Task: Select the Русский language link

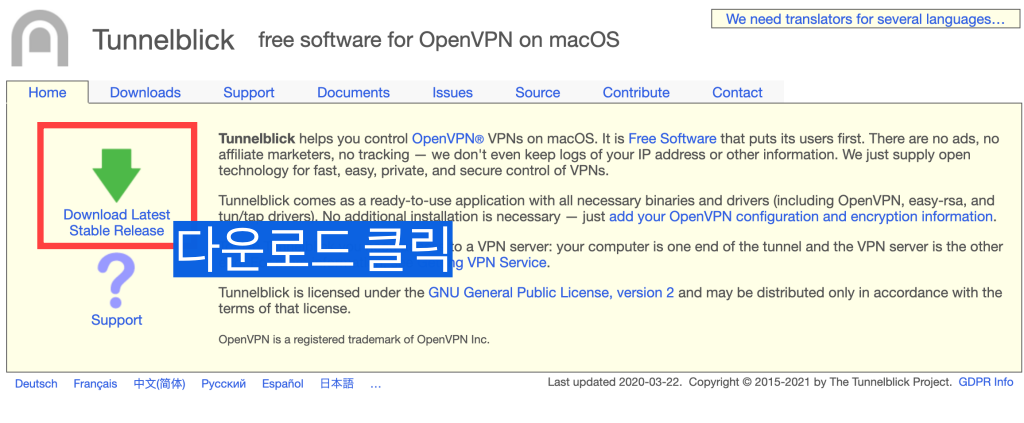Action: (x=223, y=384)
